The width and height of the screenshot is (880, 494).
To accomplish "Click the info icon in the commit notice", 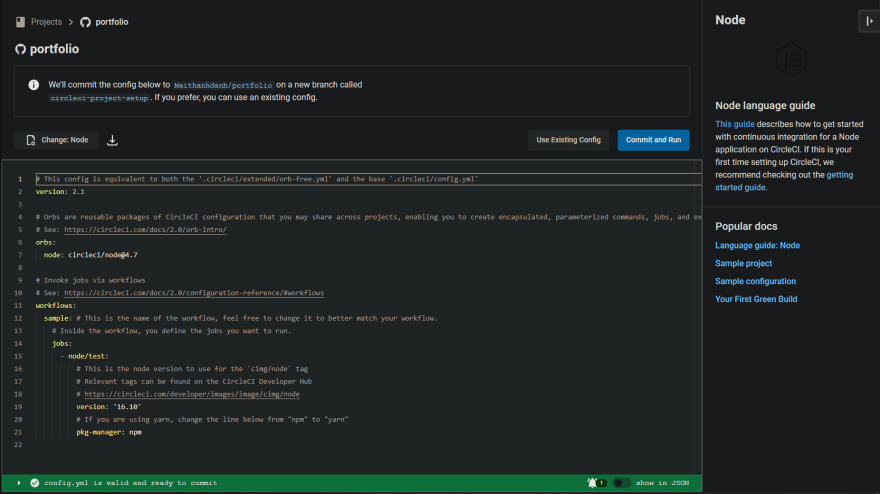I will pos(34,85).
